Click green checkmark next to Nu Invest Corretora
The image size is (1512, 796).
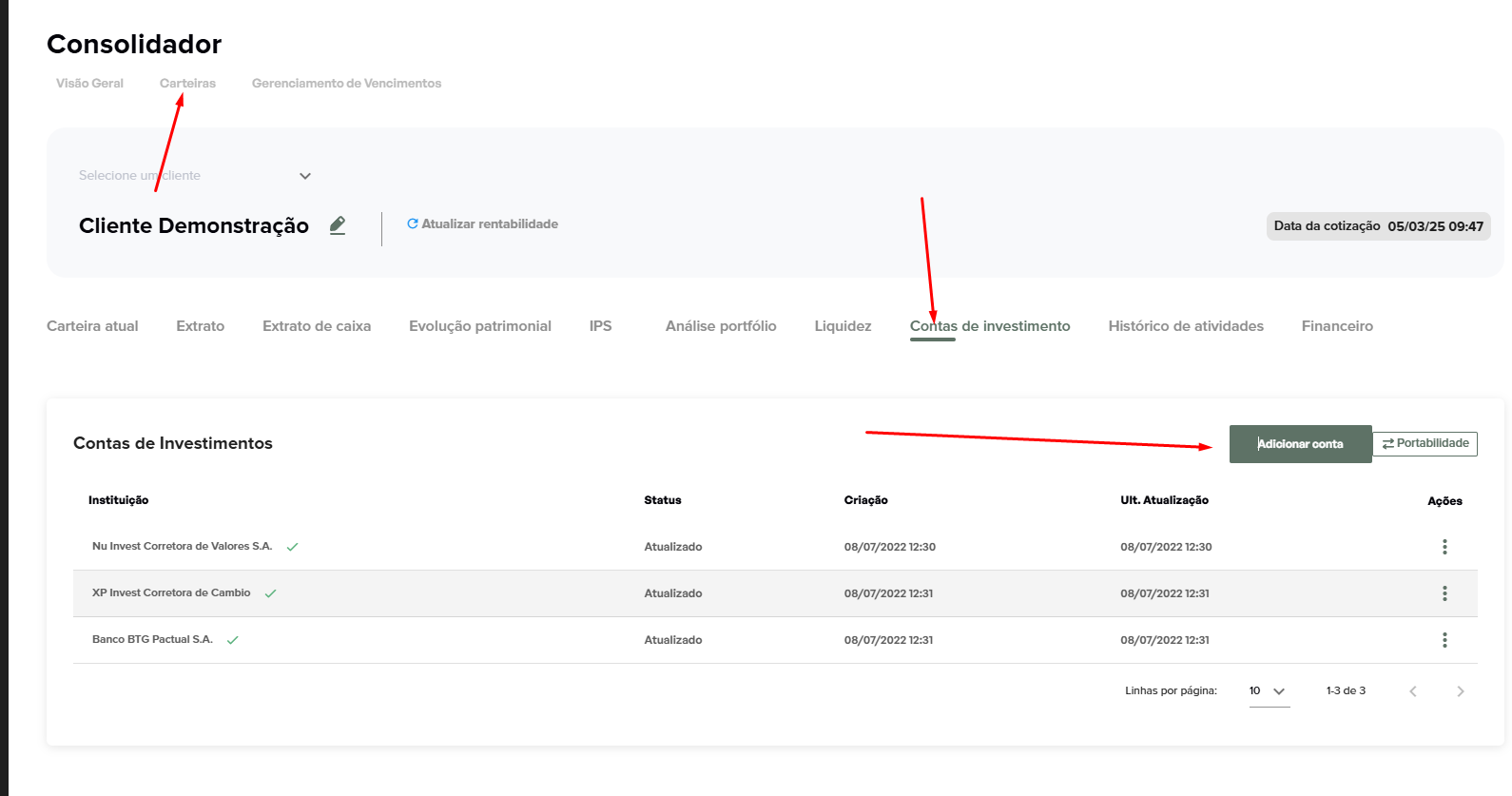292,547
